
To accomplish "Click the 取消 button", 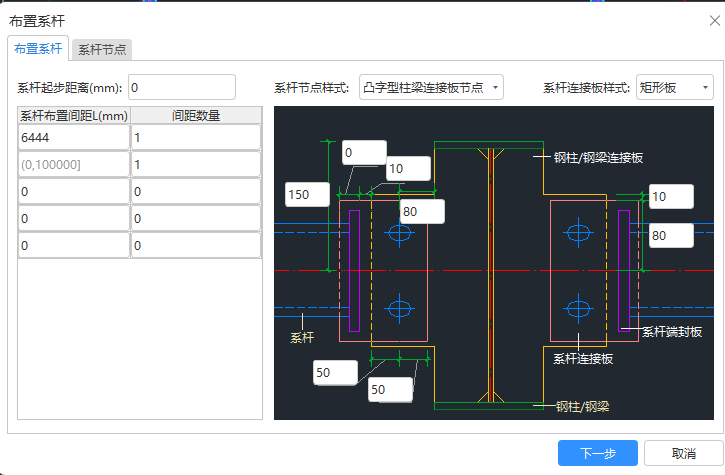I will tap(683, 453).
